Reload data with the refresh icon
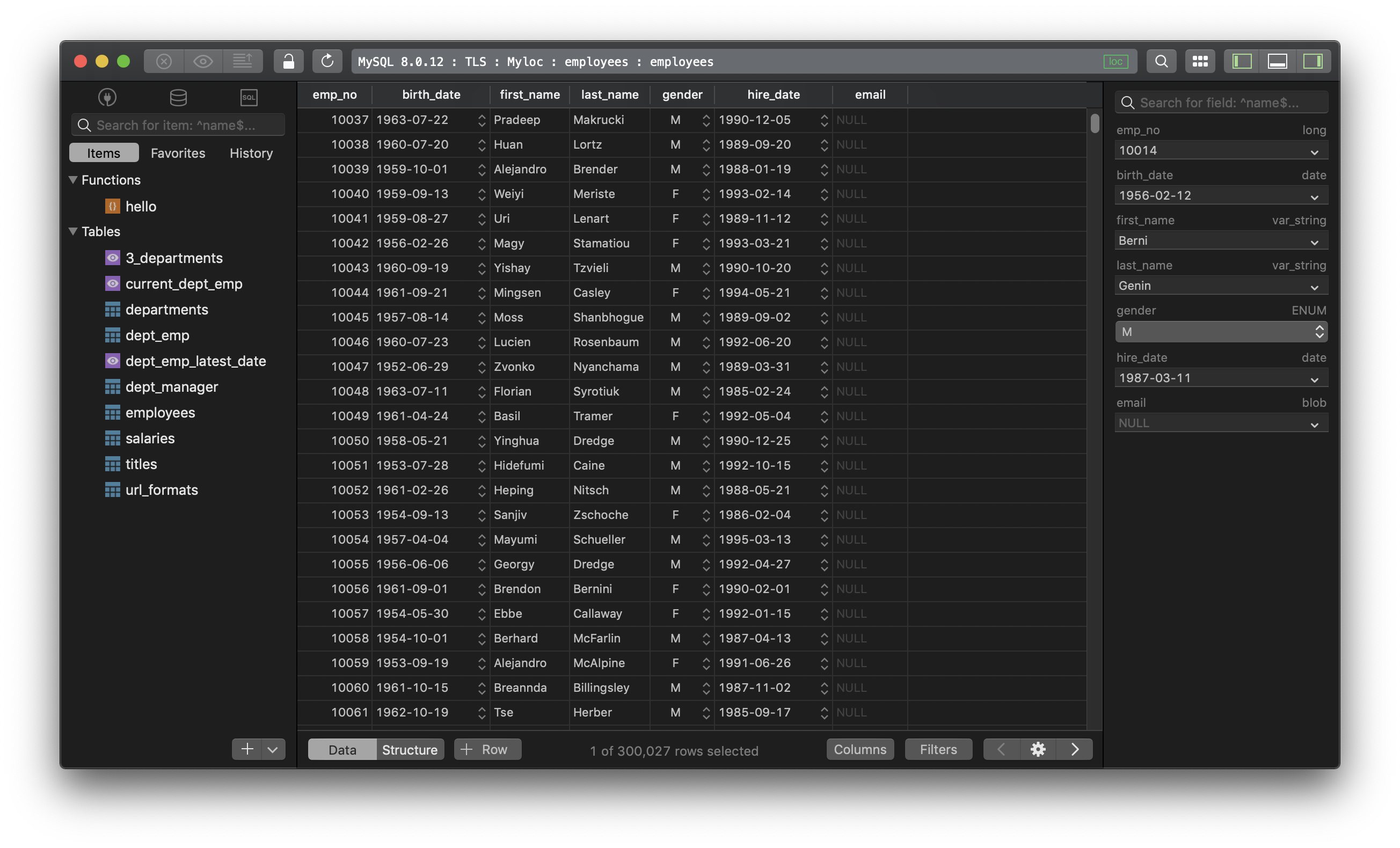 pyautogui.click(x=327, y=61)
